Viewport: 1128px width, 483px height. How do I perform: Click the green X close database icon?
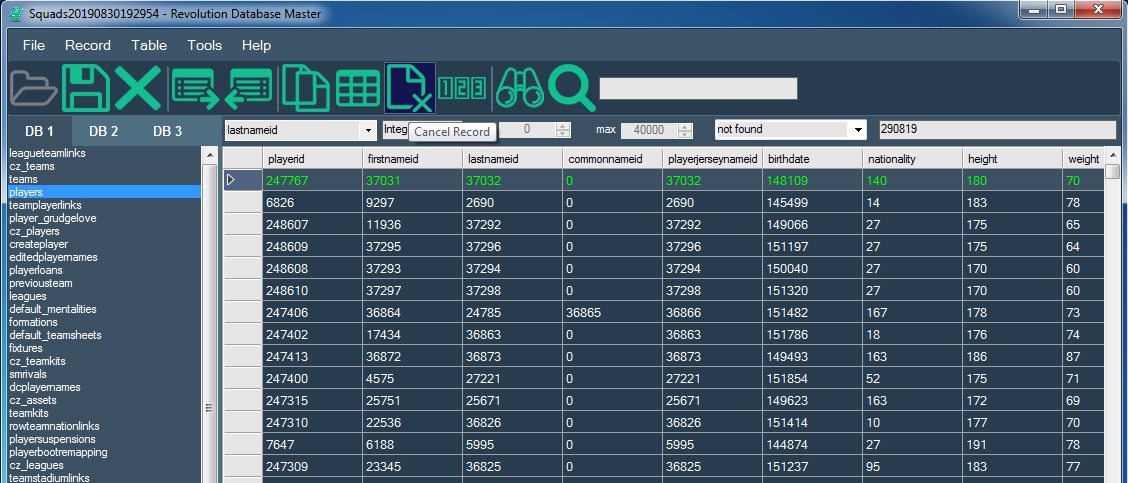click(x=137, y=88)
